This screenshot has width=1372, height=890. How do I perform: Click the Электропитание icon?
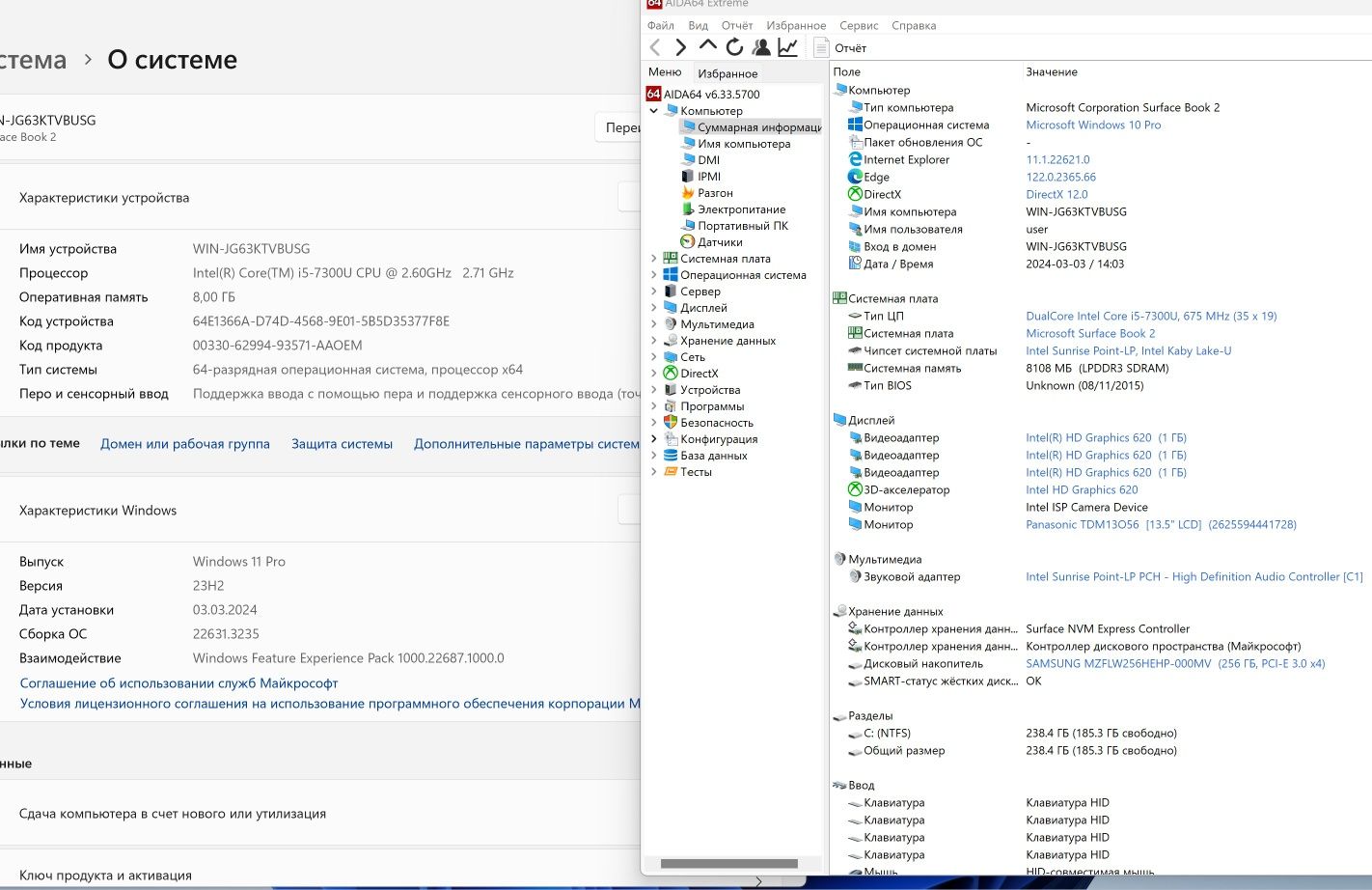point(688,209)
